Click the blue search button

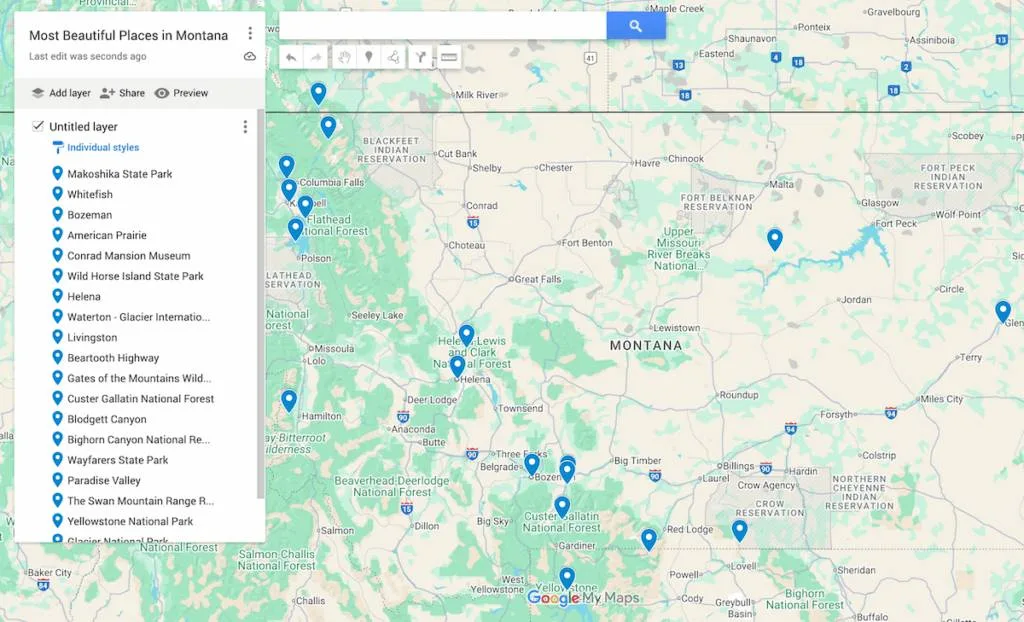click(x=635, y=26)
